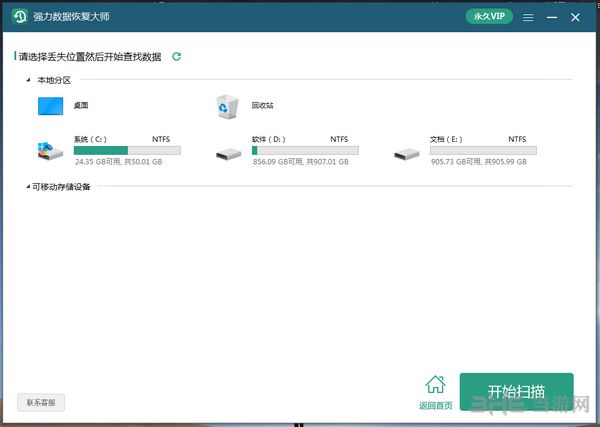Collapse the 本地分区 section

28,80
